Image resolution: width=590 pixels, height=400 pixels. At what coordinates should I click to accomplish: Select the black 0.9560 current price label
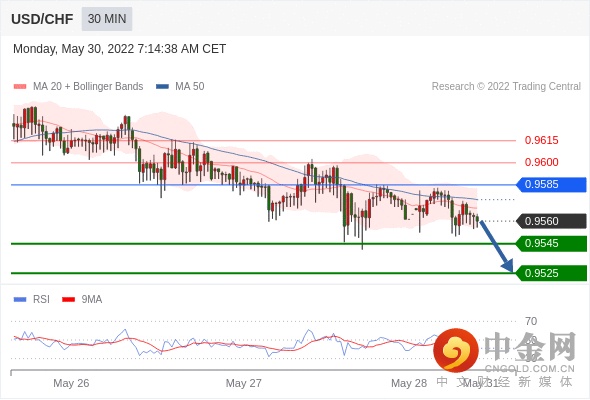[551, 221]
